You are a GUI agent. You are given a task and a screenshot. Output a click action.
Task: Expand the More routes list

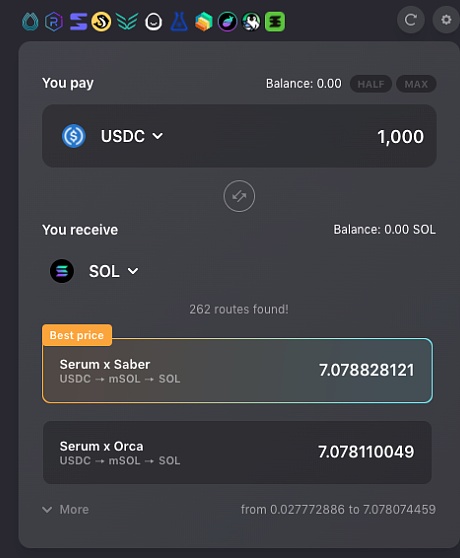(65, 509)
